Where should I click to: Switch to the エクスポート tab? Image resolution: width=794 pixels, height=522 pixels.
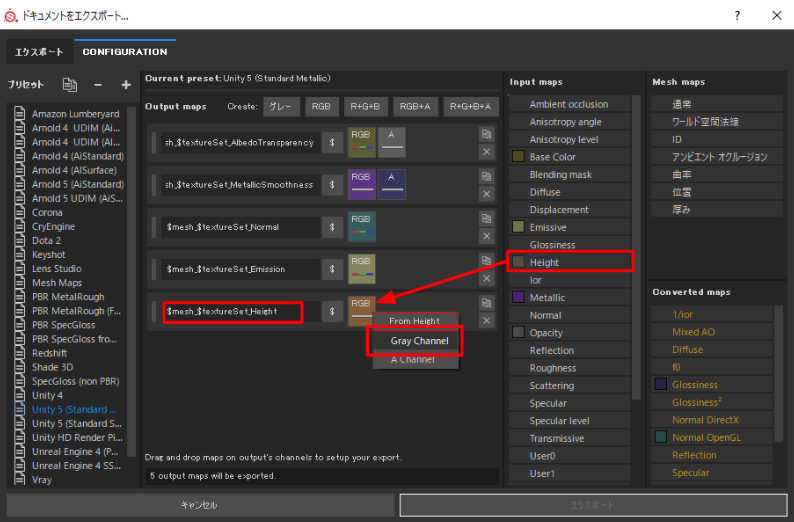pos(39,52)
